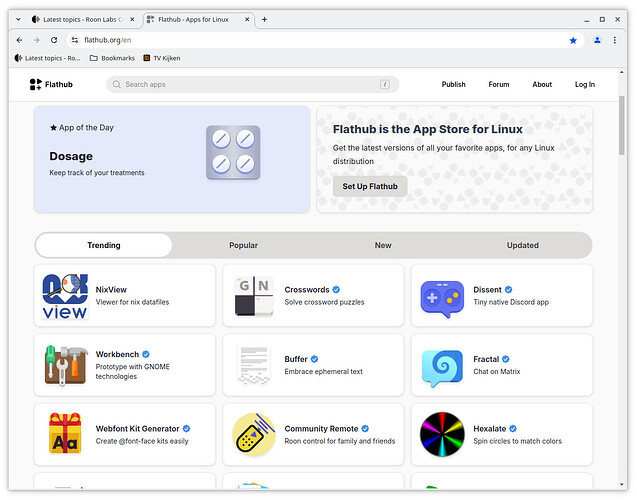Click the scrollbar down arrow
This screenshot has height=500, width=637.
click(622, 484)
